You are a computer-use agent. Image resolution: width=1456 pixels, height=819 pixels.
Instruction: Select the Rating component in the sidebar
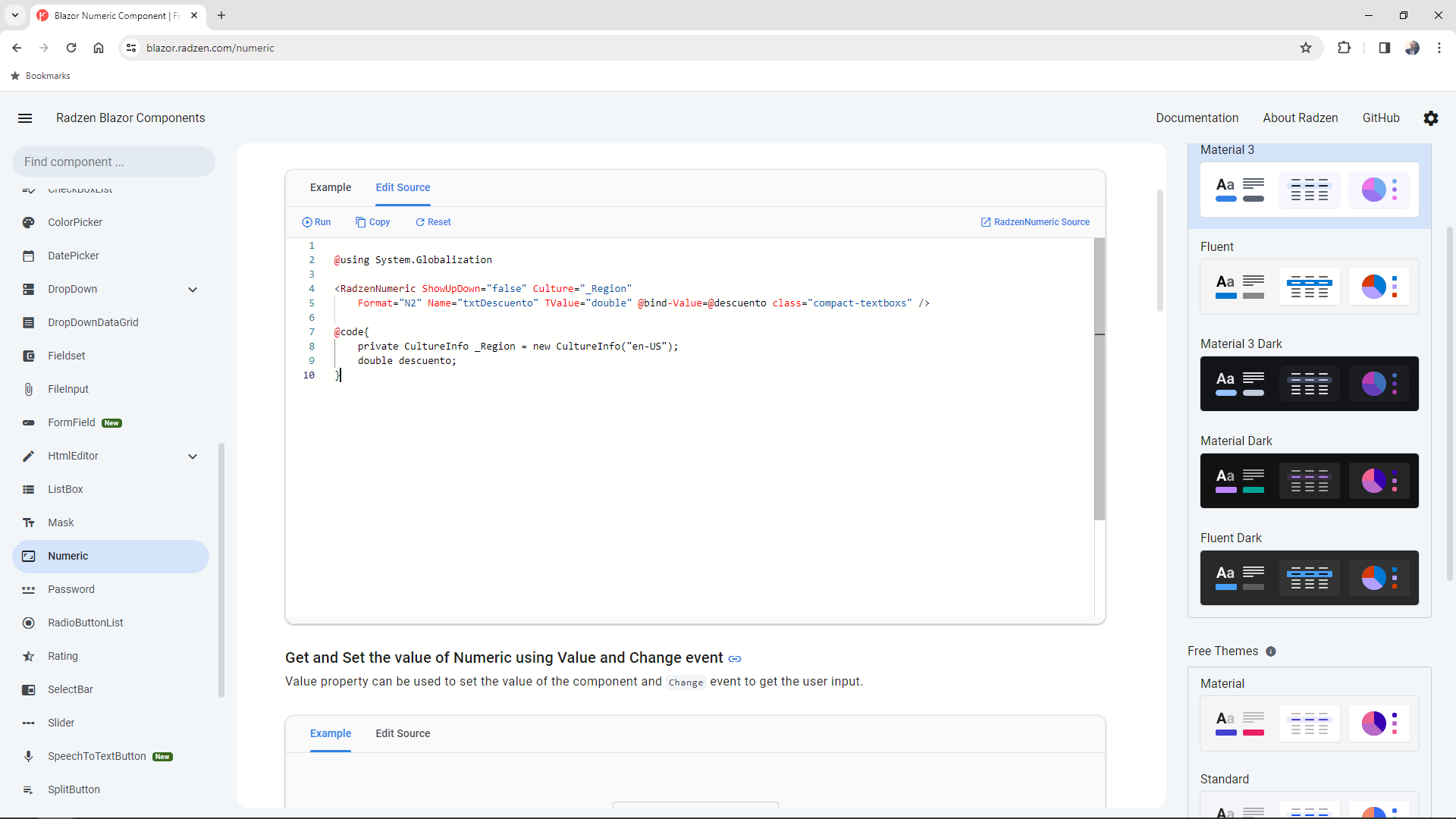point(63,656)
